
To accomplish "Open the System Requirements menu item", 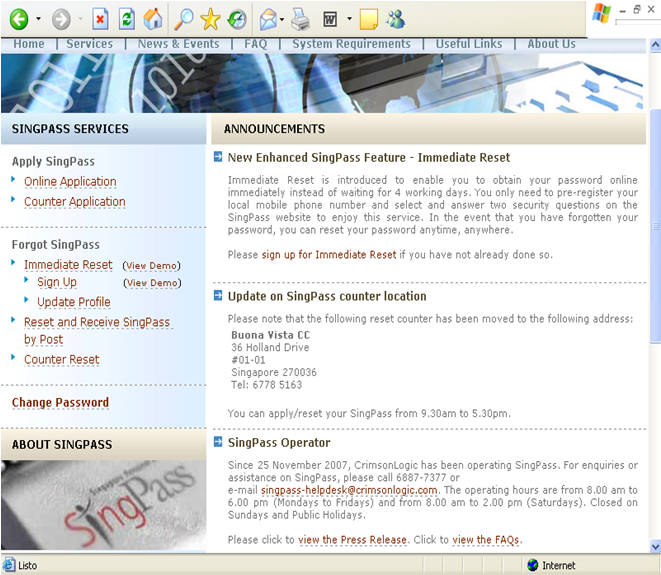I will [x=351, y=44].
